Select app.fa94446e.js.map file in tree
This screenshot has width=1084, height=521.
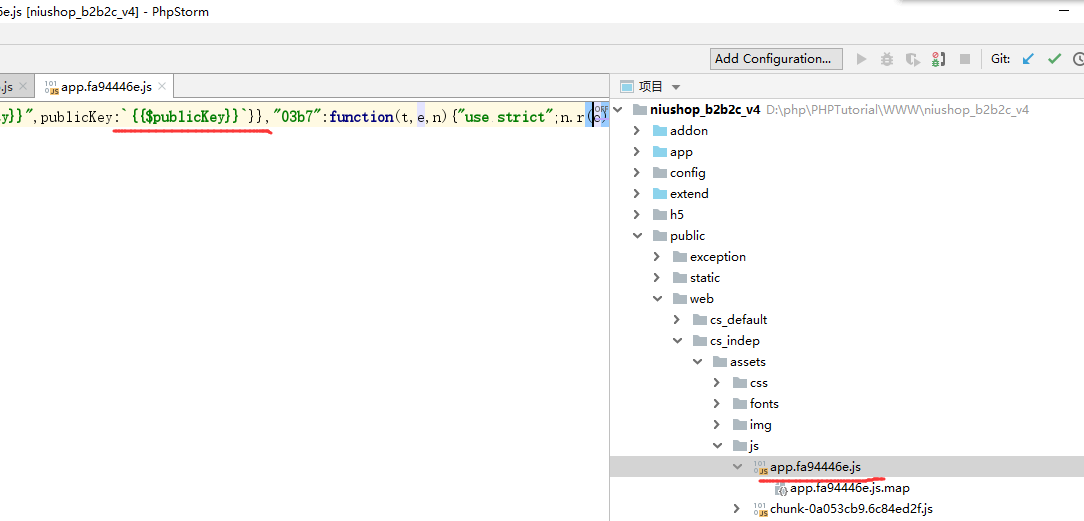849,488
